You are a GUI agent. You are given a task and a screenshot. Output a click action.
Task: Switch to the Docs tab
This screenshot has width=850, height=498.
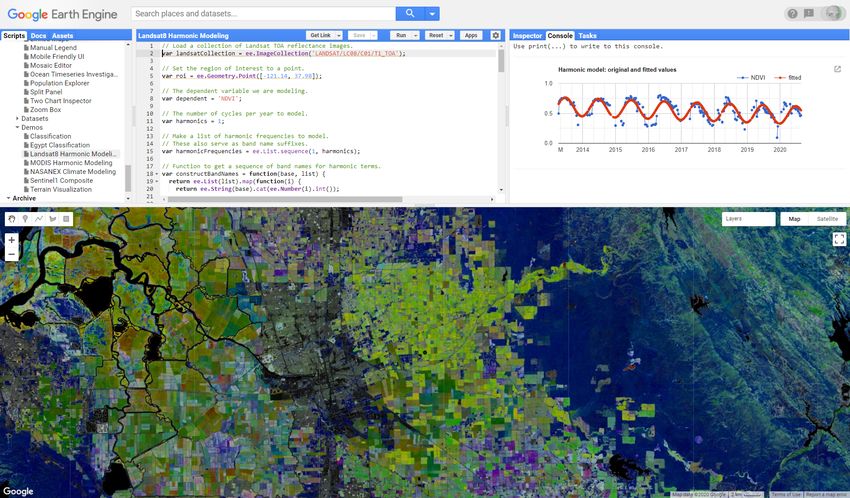(x=38, y=36)
